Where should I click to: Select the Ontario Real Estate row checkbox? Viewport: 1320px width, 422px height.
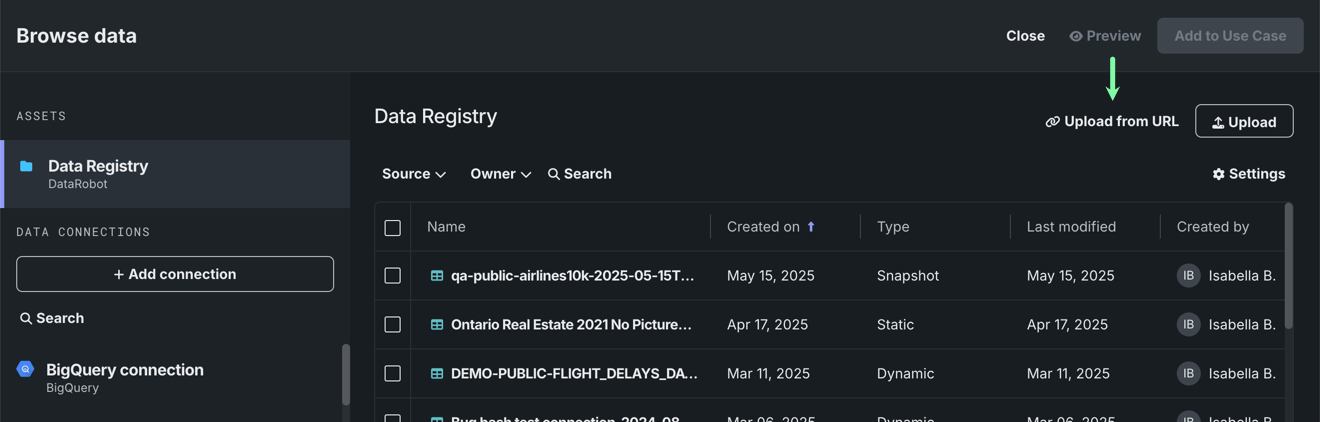[x=393, y=325]
